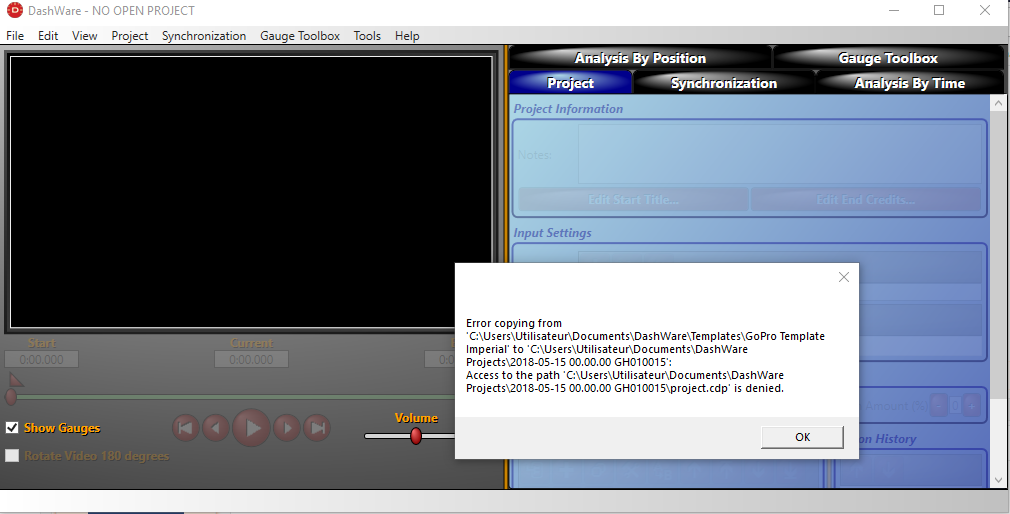Image resolution: width=1010 pixels, height=514 pixels.
Task: Select the Project tab
Action: pyautogui.click(x=570, y=83)
